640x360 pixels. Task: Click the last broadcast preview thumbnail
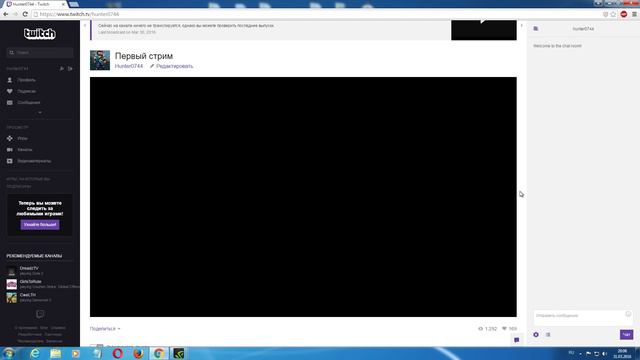pyautogui.click(x=484, y=30)
